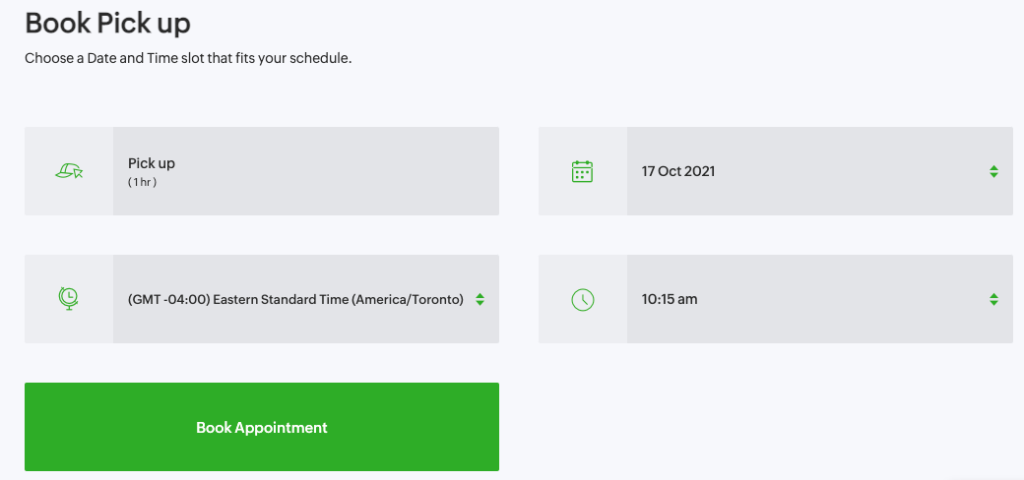Click the (1 hr) duration label
Screen dimensions: 1024x480
142,183
